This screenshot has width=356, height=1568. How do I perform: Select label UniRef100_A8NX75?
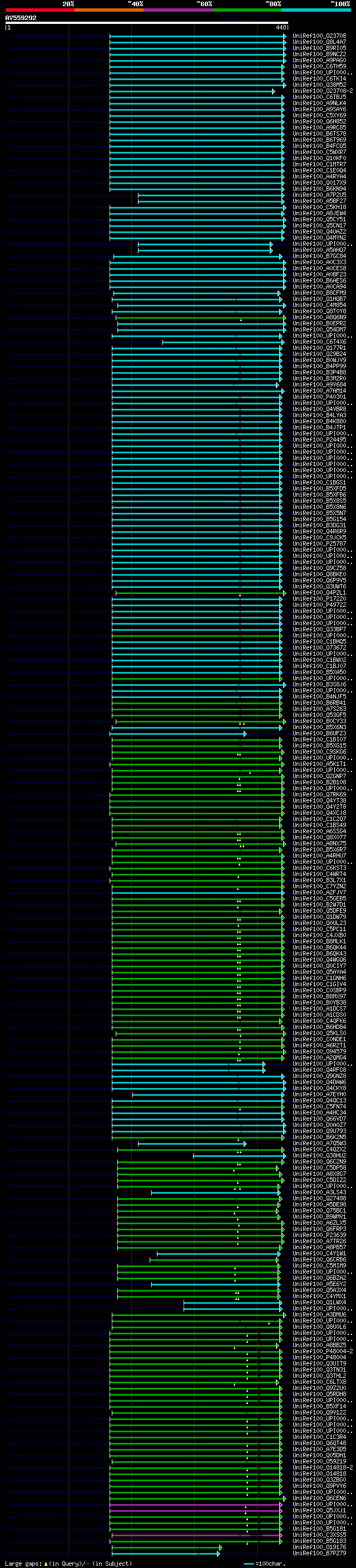pyautogui.click(x=319, y=843)
